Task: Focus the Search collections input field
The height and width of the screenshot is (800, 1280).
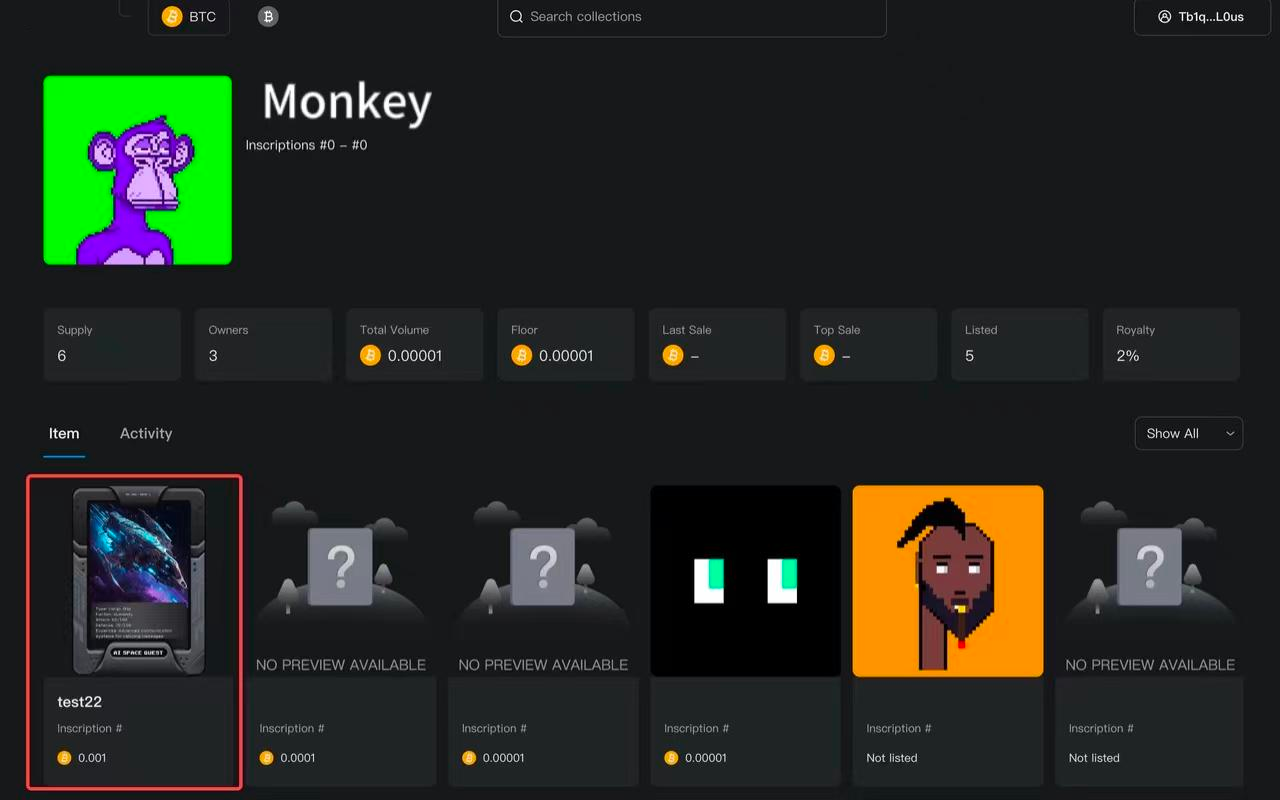Action: 700,17
